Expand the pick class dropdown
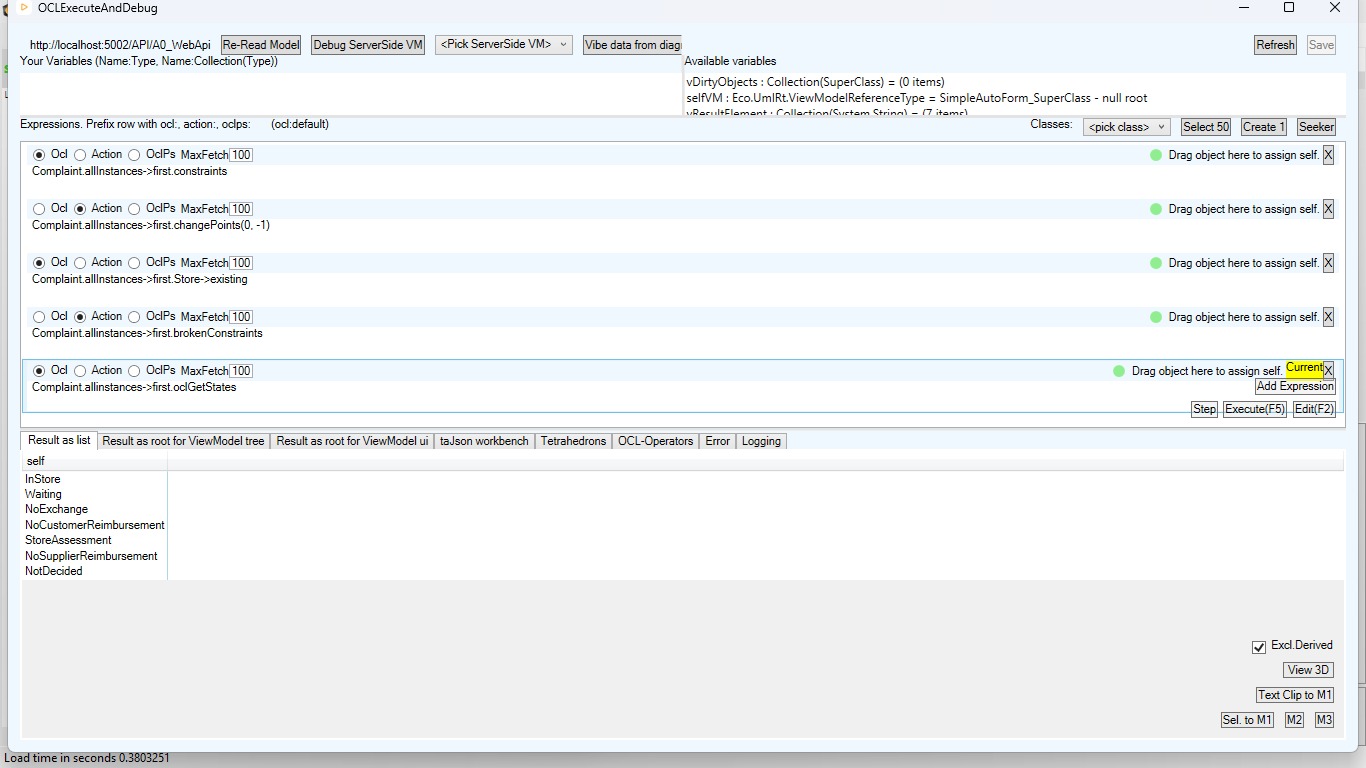 [1126, 127]
